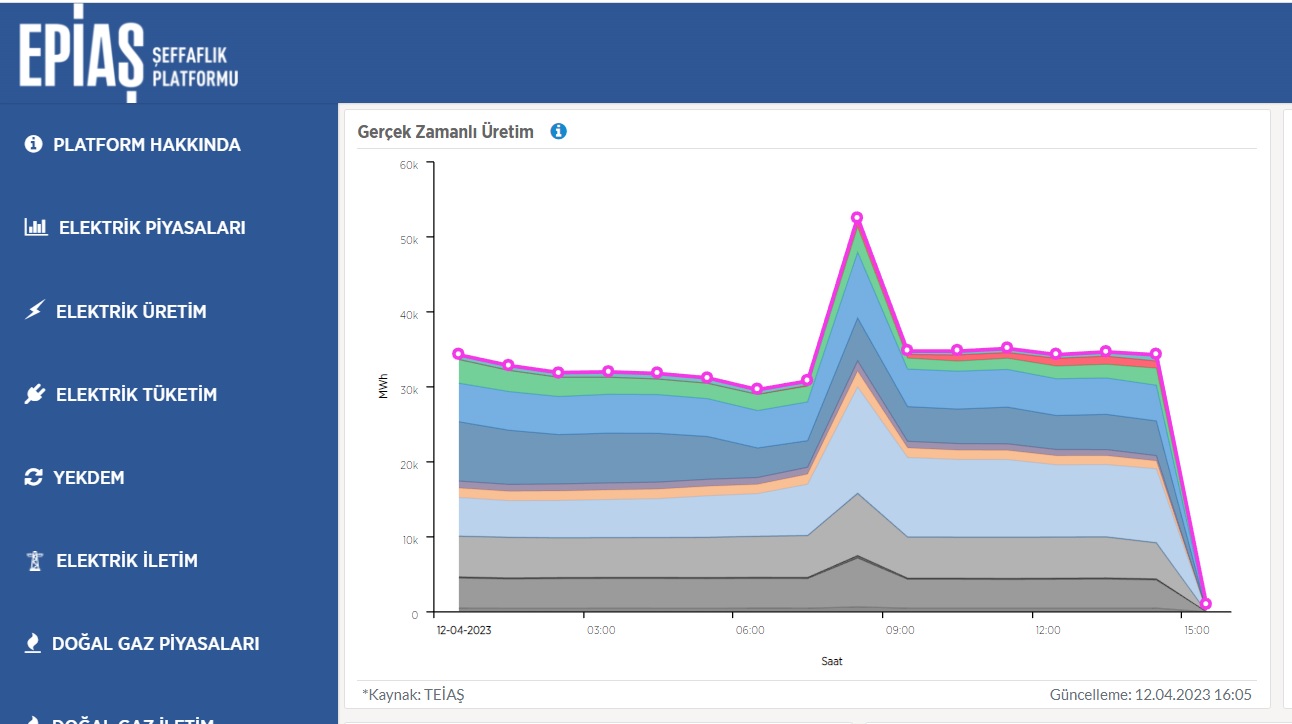
Task: Click the plug icon for Elektrik Tüketim
Action: tap(35, 395)
